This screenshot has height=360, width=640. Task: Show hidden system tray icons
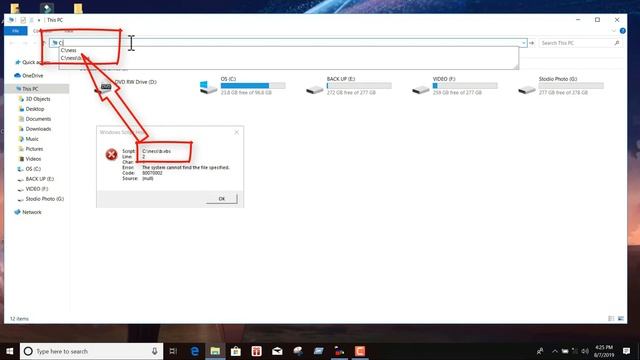point(554,351)
